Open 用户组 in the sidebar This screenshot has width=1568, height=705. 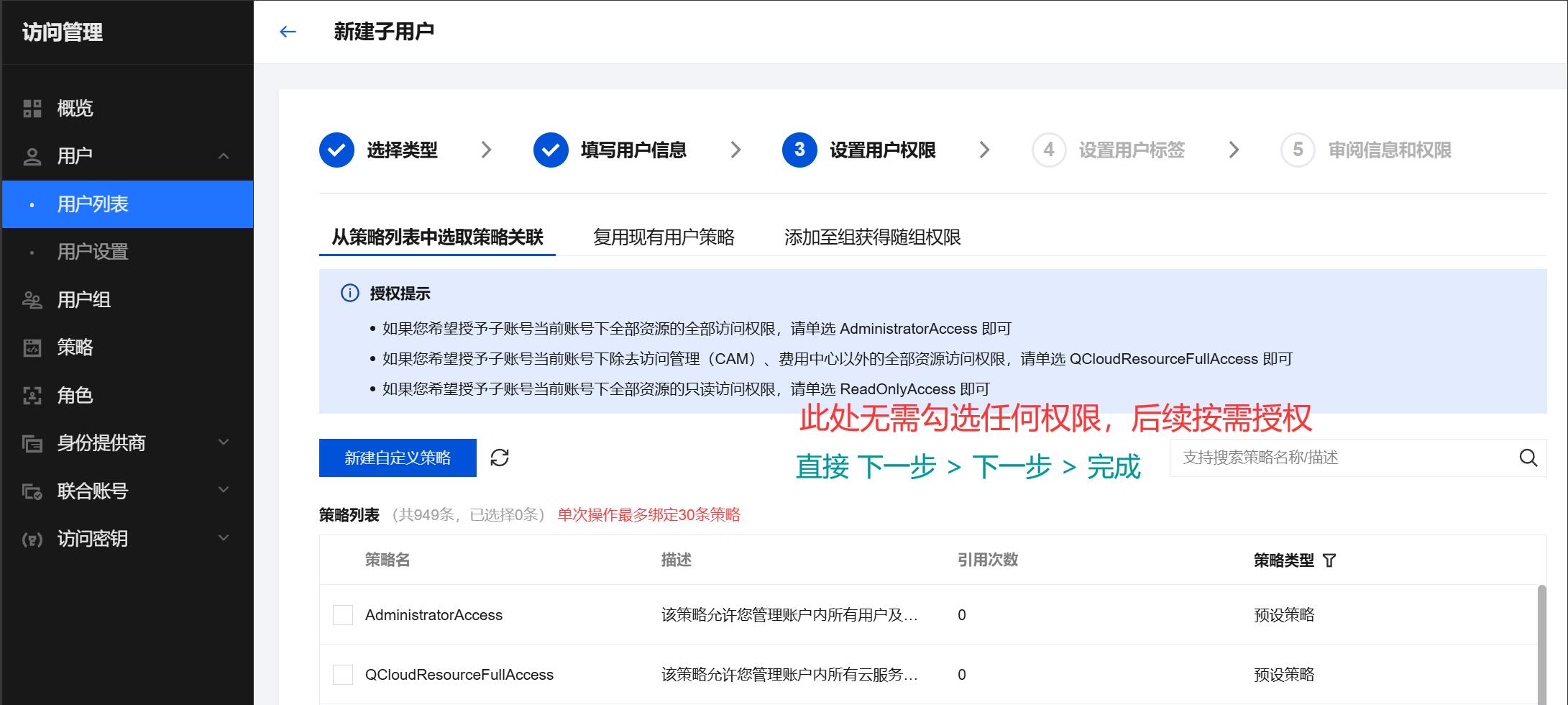click(83, 299)
